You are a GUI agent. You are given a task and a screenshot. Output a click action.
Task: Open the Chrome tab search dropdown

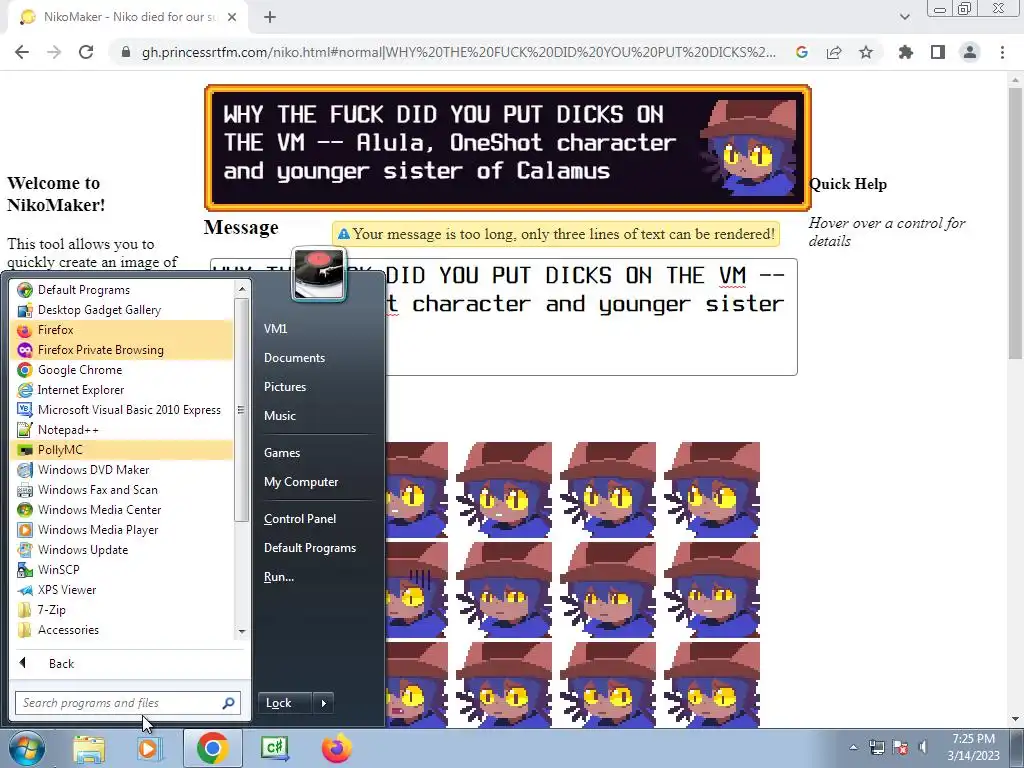tap(904, 17)
